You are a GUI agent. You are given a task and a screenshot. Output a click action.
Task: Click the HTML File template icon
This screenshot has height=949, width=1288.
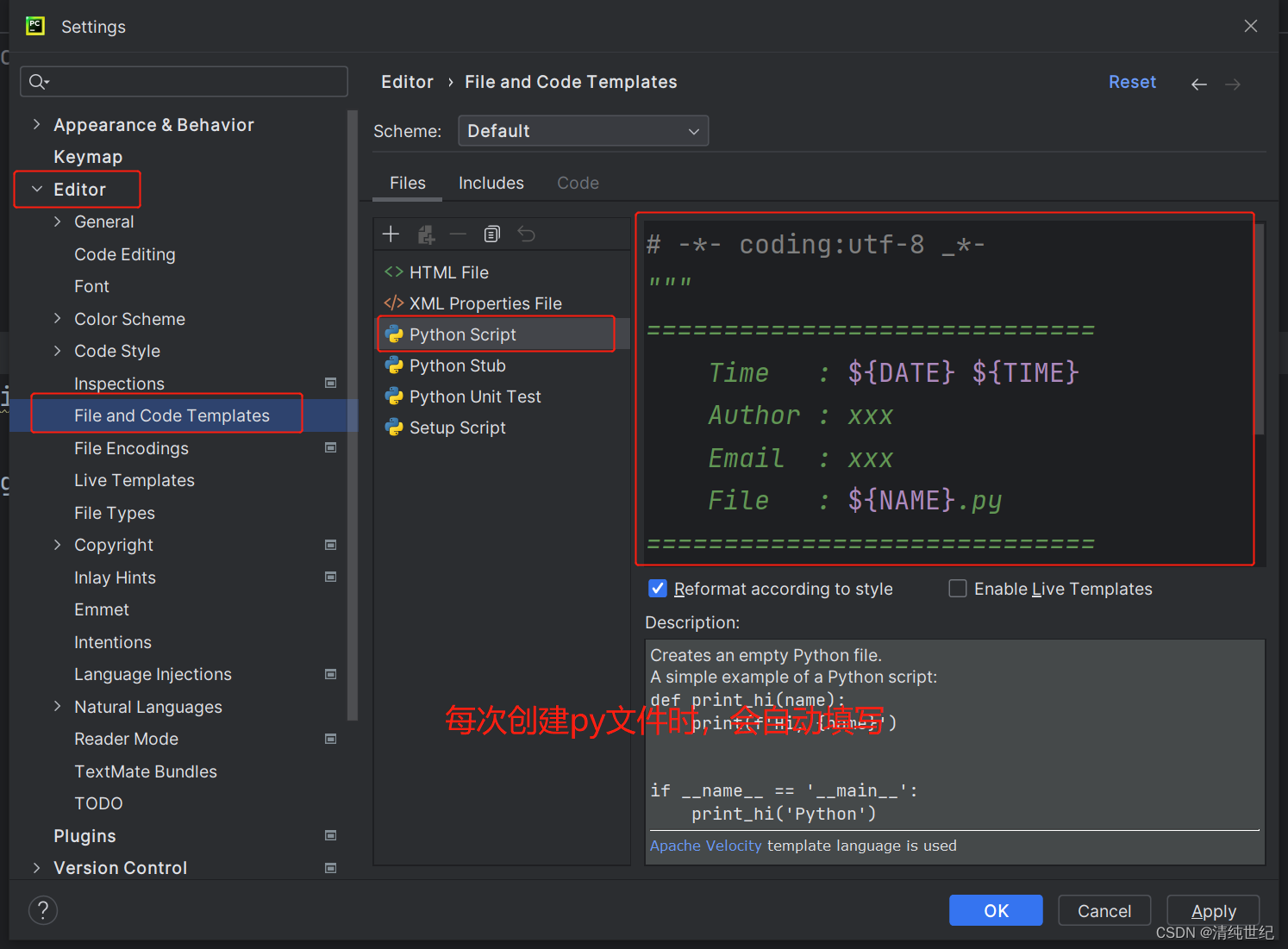[x=394, y=272]
